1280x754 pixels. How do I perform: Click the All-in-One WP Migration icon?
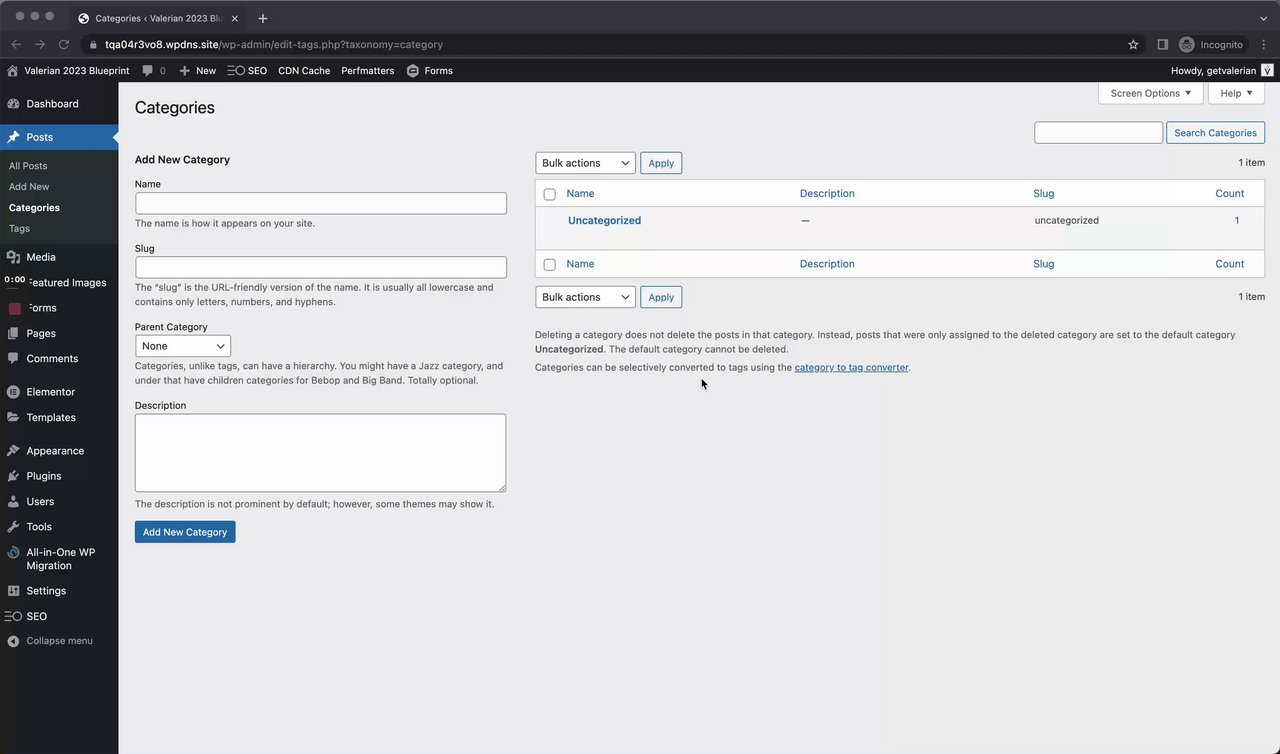(13, 552)
